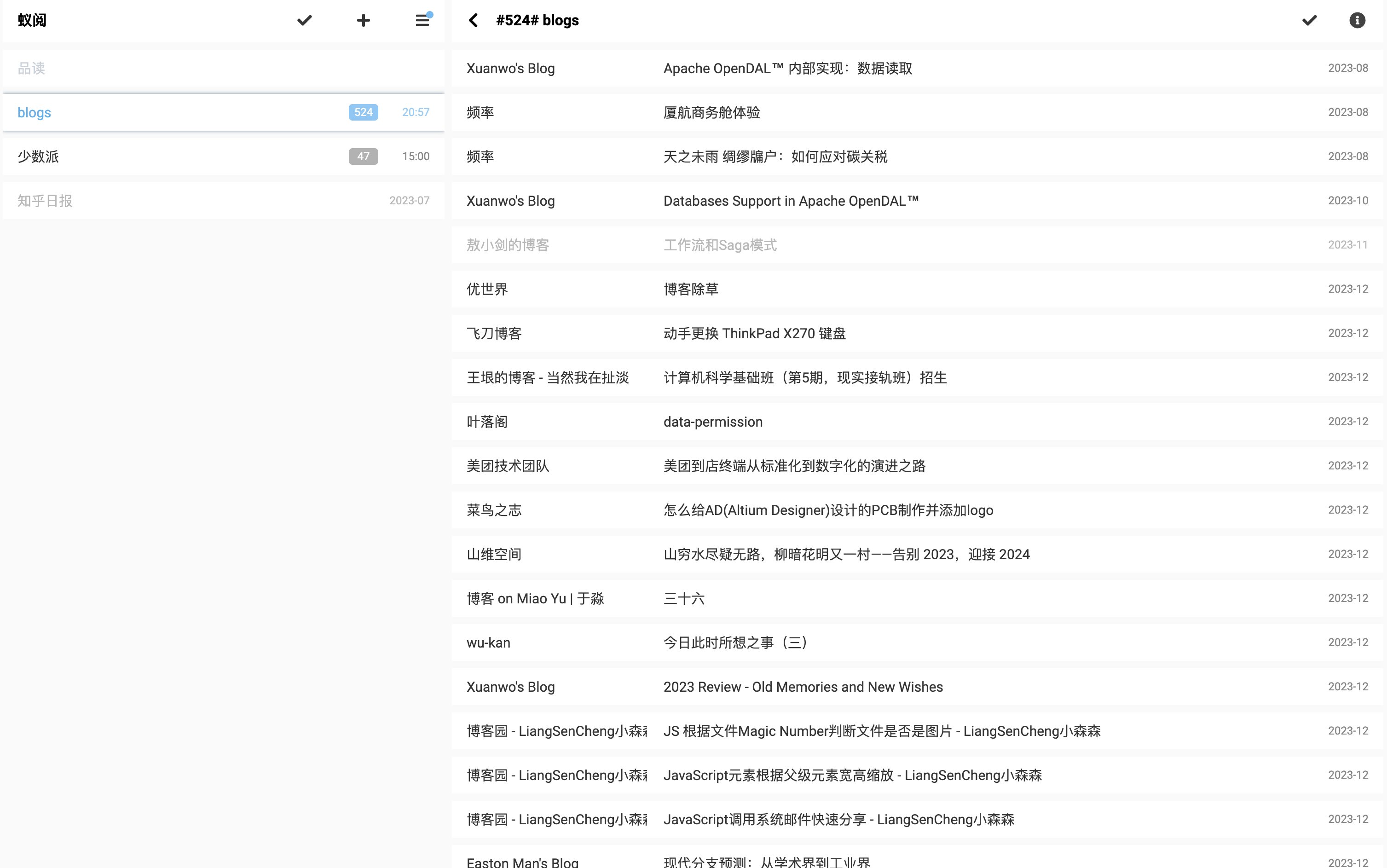This screenshot has height=868, width=1387.
Task: Open the hamburger menu in sidebar header
Action: 423,21
